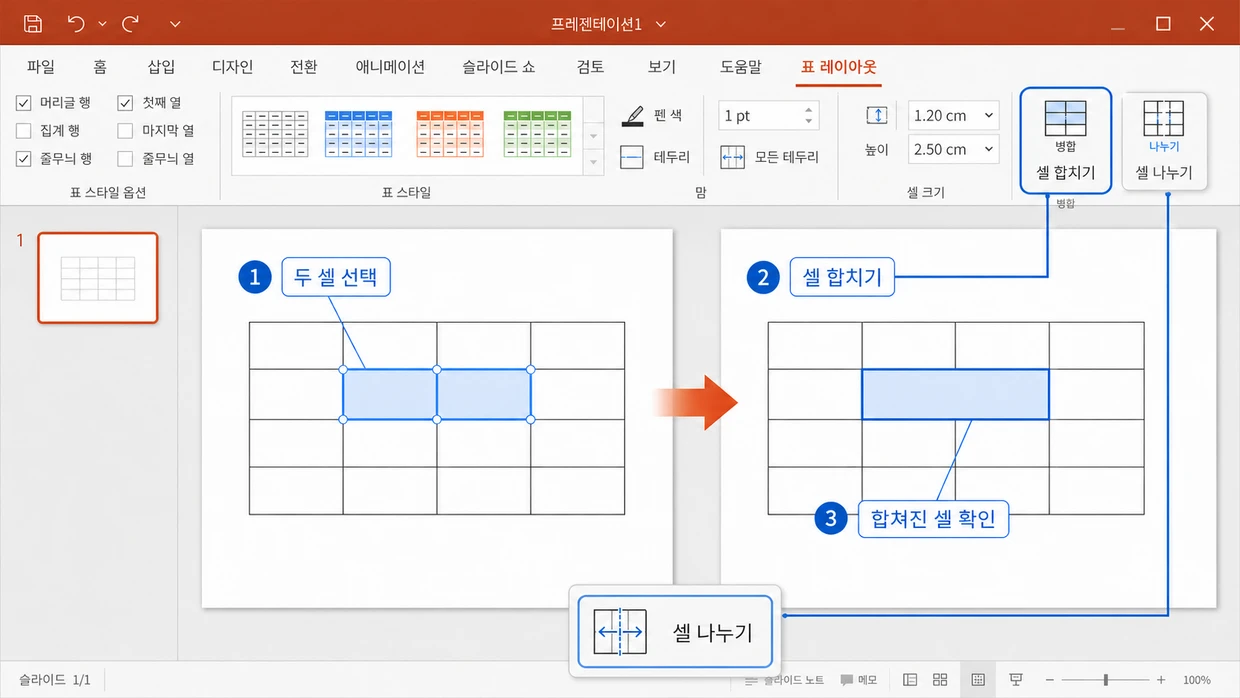Switch to the 삽입 tab
Image resolution: width=1240 pixels, height=698 pixels.
pyautogui.click(x=161, y=67)
